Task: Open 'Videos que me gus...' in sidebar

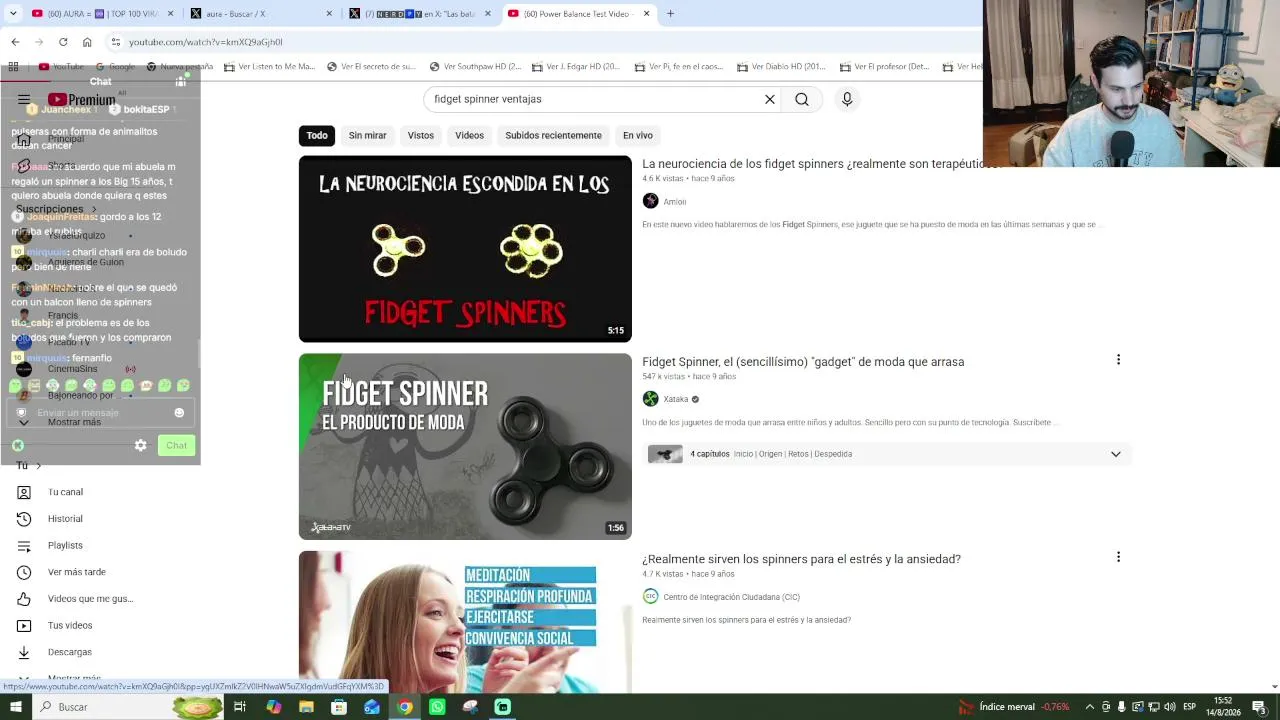Action: tap(90, 599)
